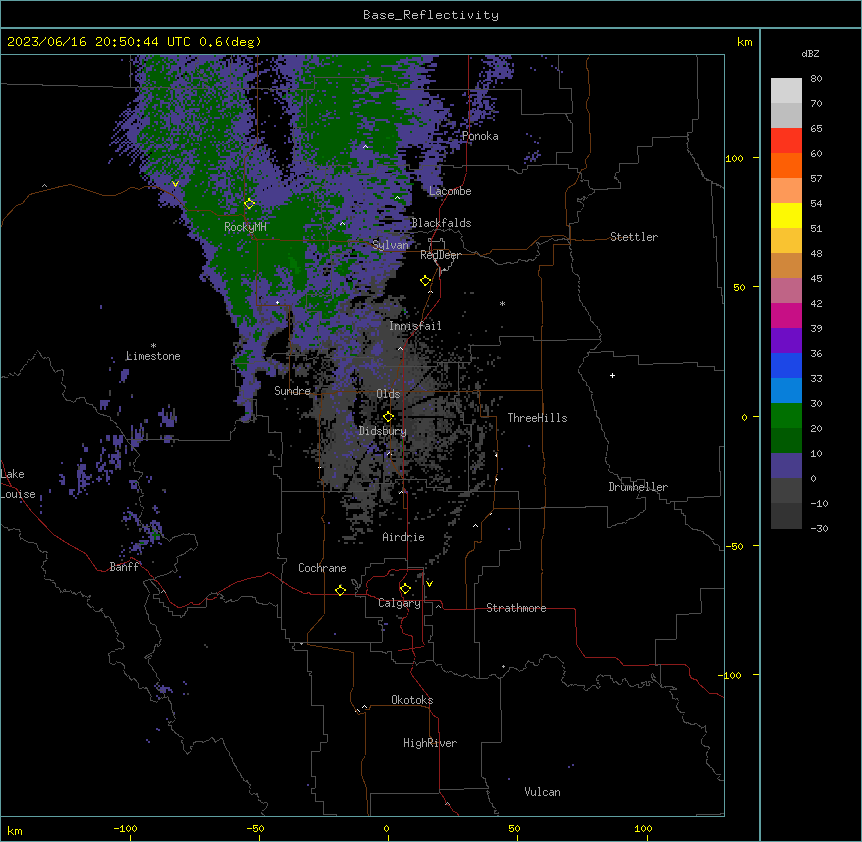Click the yellow marker above Calgary label

(405, 589)
